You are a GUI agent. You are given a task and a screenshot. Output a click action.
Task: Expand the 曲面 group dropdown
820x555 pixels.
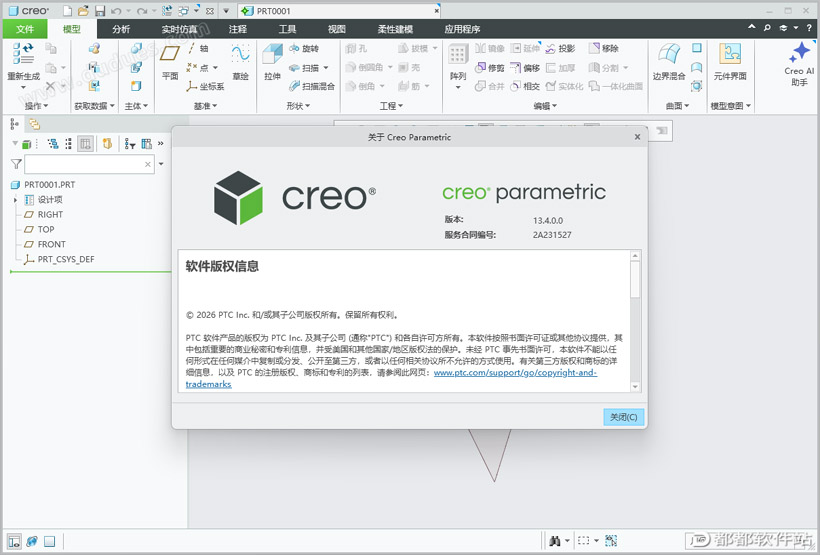click(678, 106)
